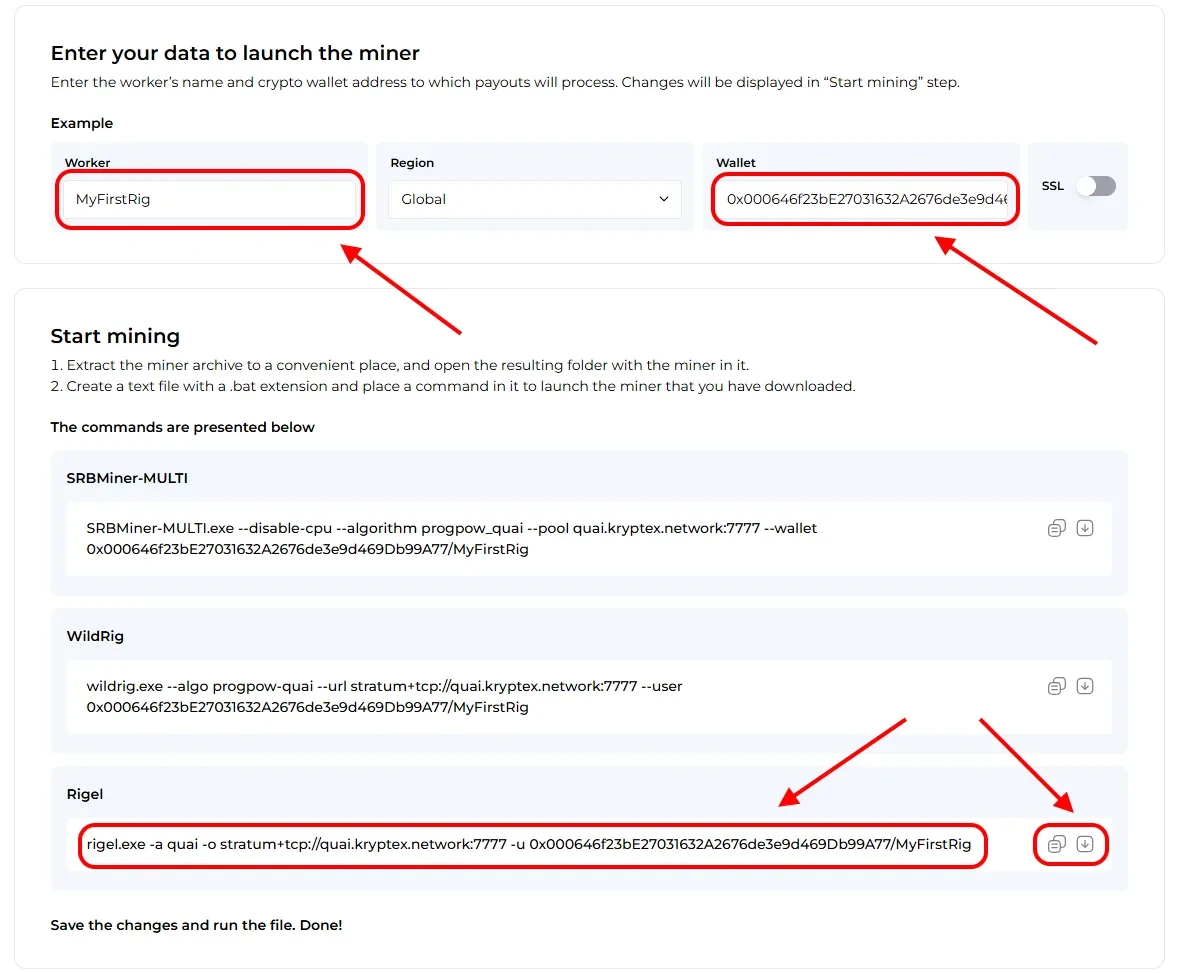The height and width of the screenshot is (973, 1182).
Task: Click into the Wallet address field
Action: click(x=864, y=199)
